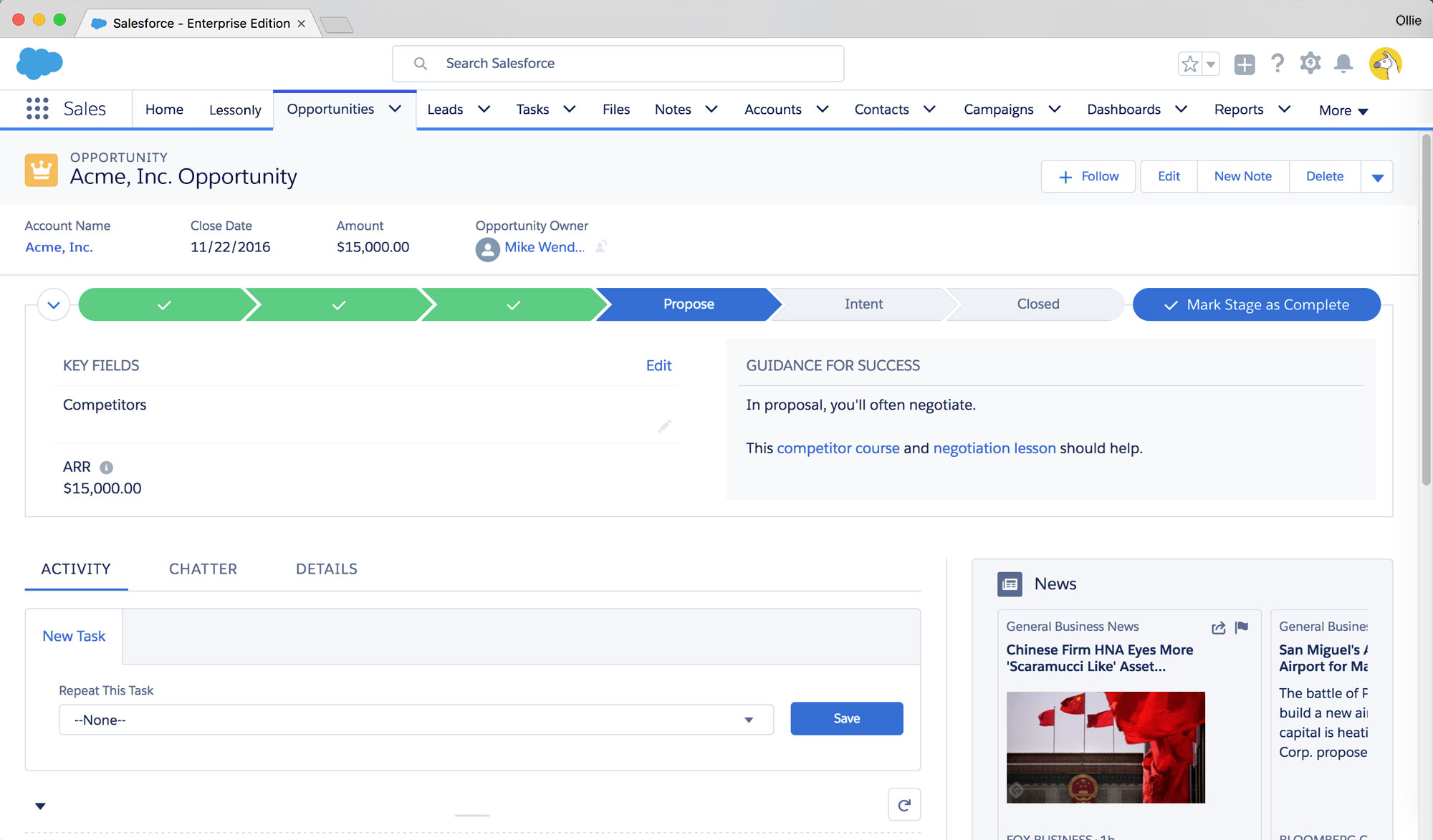1433x840 pixels.
Task: Collapse the sales path chevron
Action: click(x=53, y=304)
